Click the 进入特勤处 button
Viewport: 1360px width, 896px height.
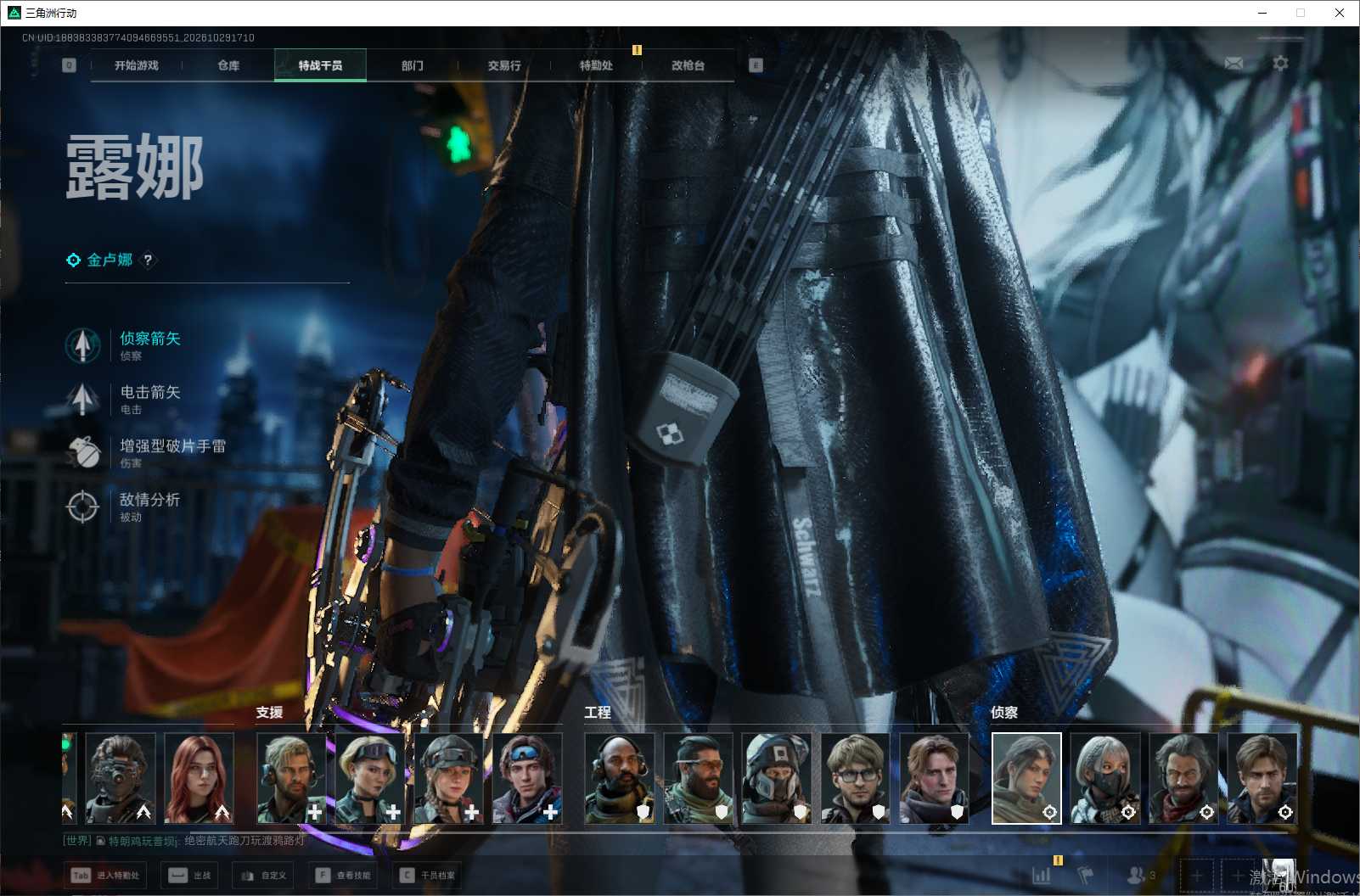pyautogui.click(x=104, y=875)
